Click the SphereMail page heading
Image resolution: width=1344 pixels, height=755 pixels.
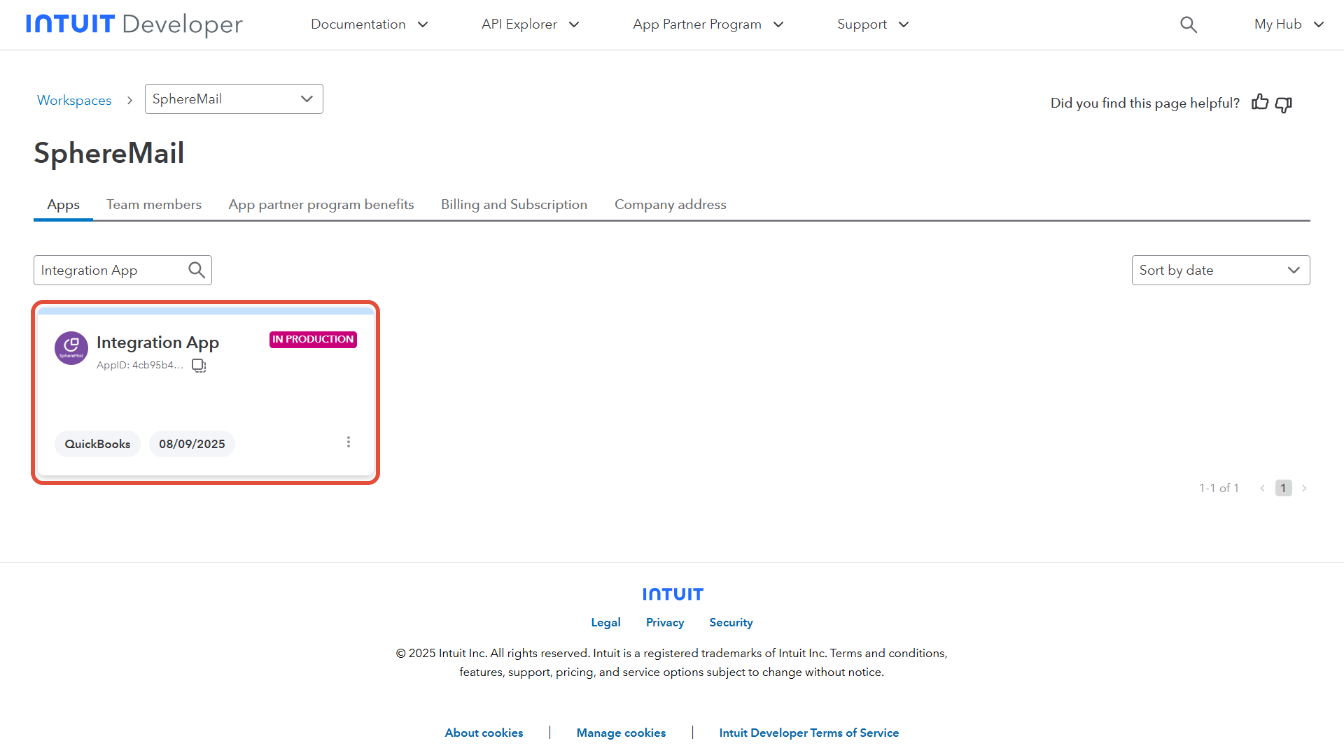pos(109,153)
